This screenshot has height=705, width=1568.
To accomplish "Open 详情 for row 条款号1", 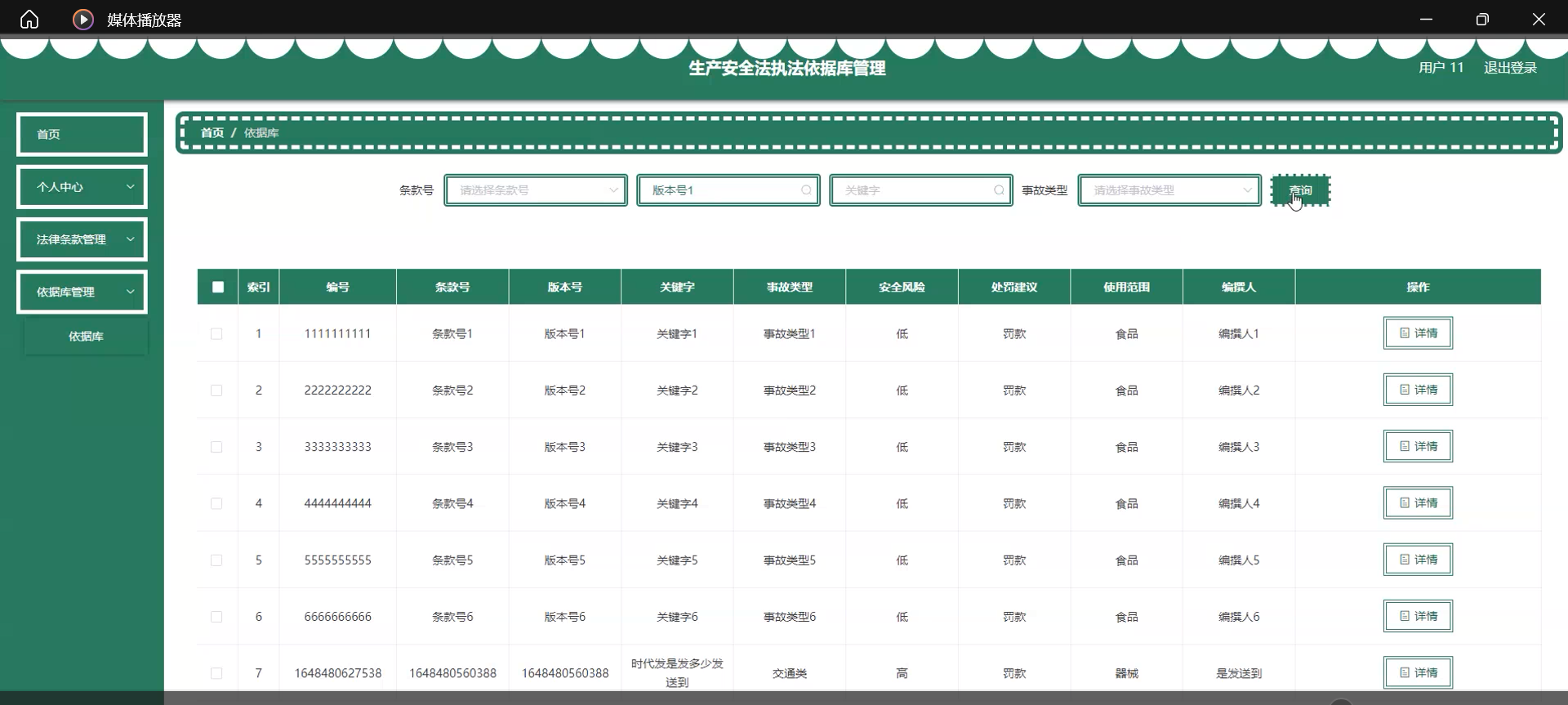I will [1418, 333].
